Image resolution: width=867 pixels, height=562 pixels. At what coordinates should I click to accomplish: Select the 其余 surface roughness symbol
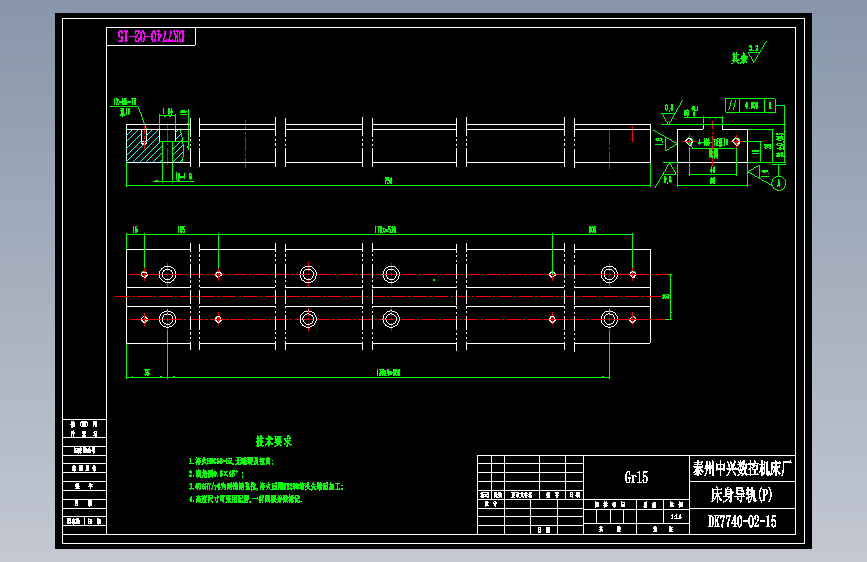[x=749, y=54]
